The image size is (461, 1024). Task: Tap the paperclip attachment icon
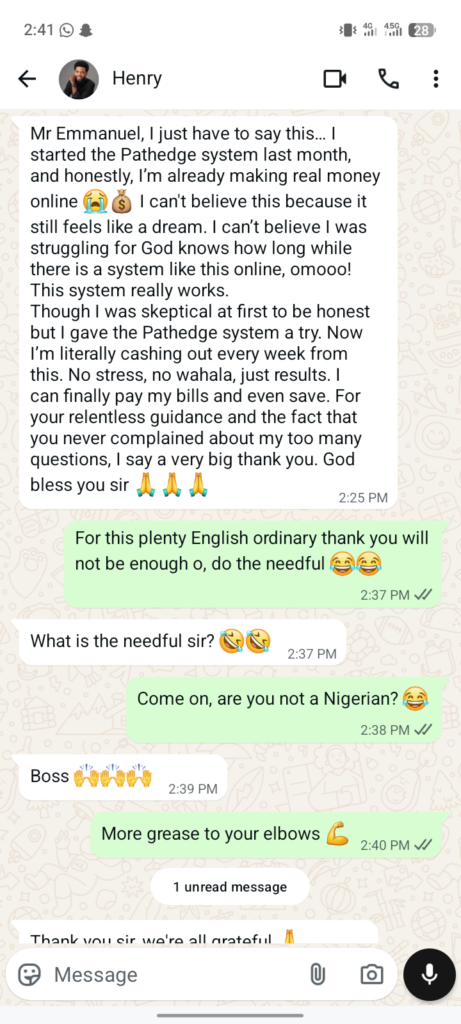pos(317,975)
